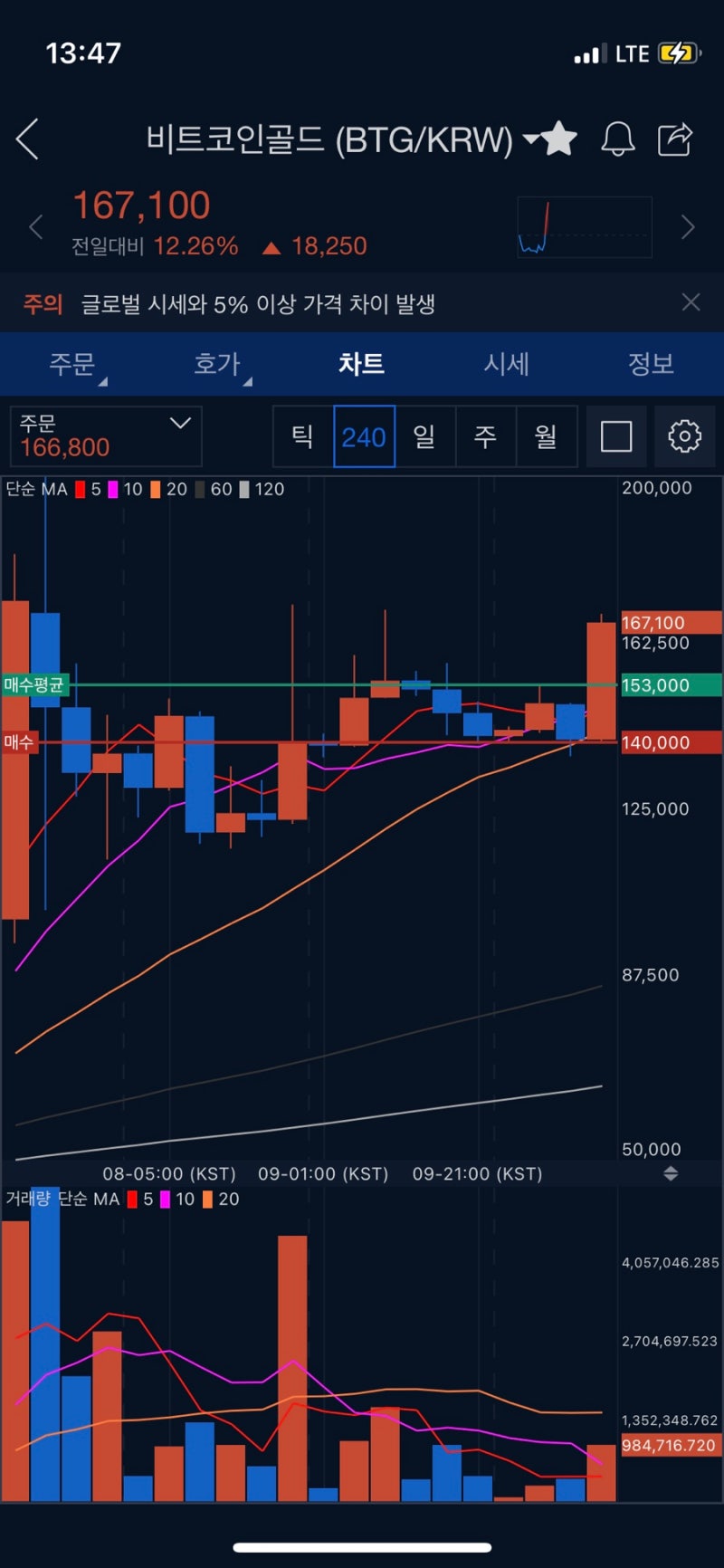Tap the 167,100 current price axis tag

pos(671,623)
